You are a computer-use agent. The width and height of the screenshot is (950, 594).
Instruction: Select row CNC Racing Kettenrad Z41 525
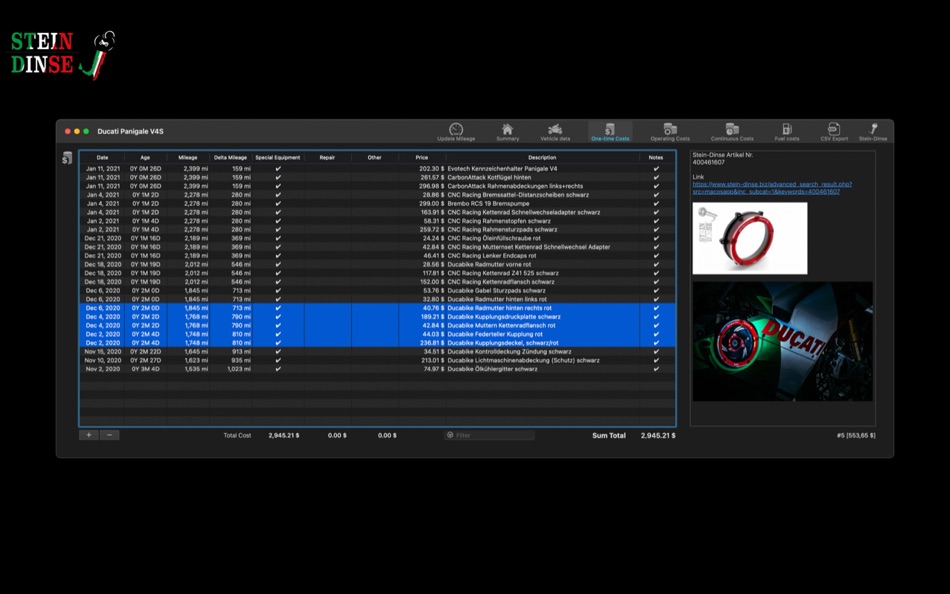(377, 273)
